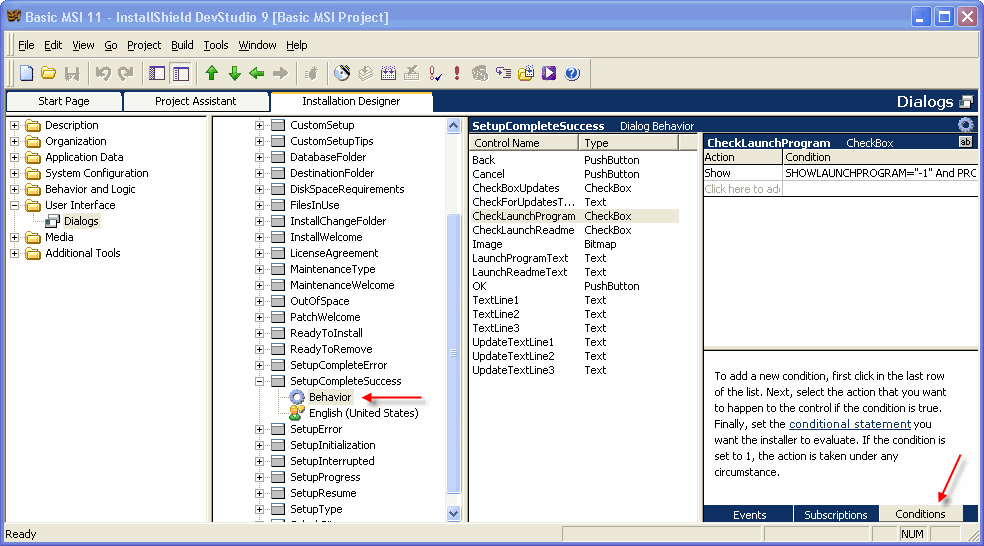Click gear icon at Dialog Behavior header right
Image resolution: width=984 pixels, height=546 pixels.
point(965,125)
